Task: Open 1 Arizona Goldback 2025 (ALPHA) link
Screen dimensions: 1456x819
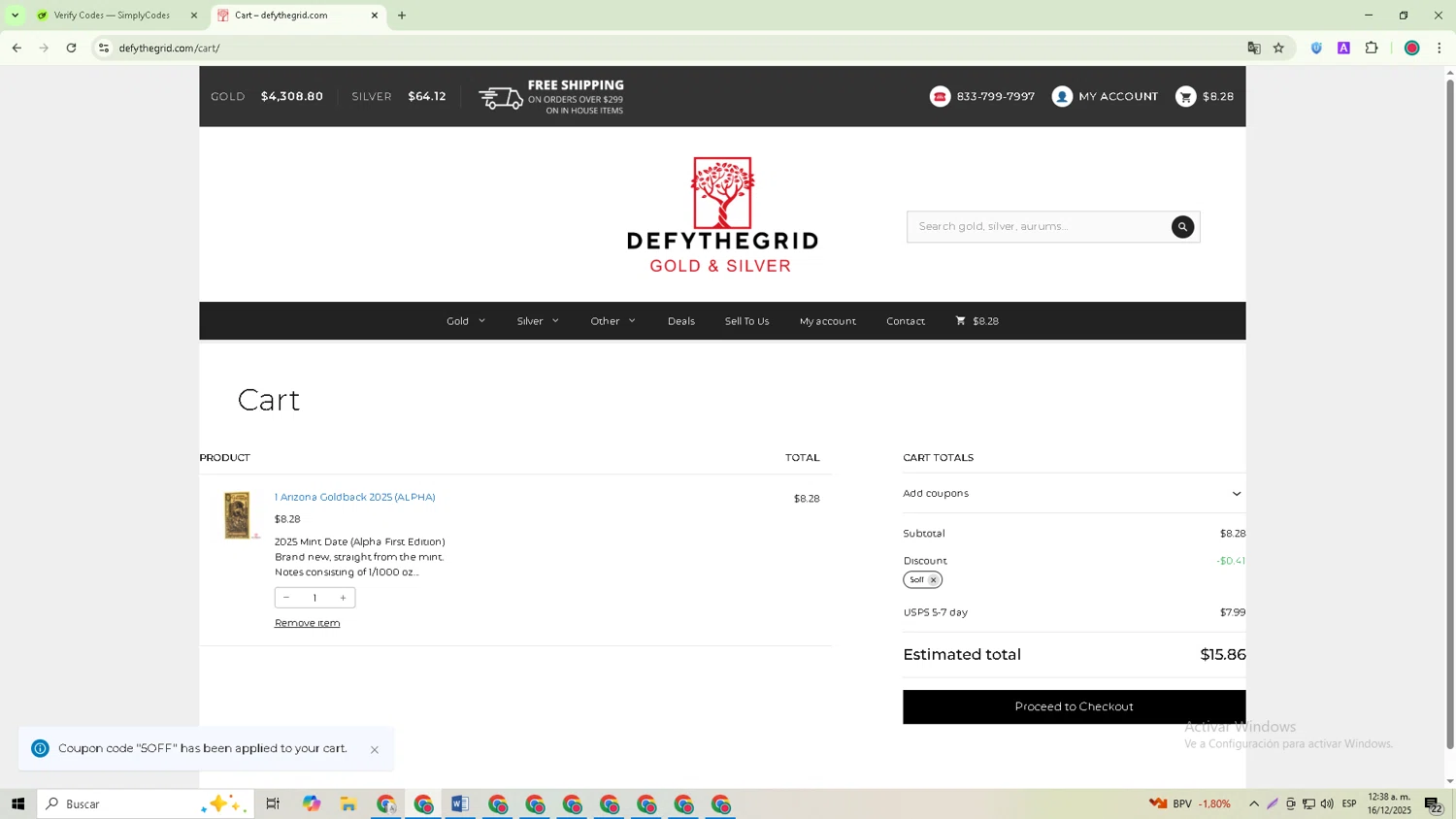Action: pyautogui.click(x=354, y=497)
